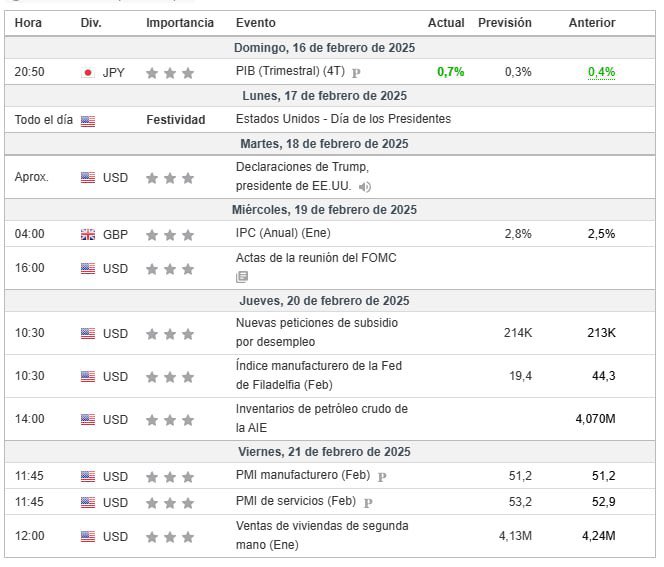Click the Hora column header
The width and height of the screenshot is (664, 567).
(28, 22)
